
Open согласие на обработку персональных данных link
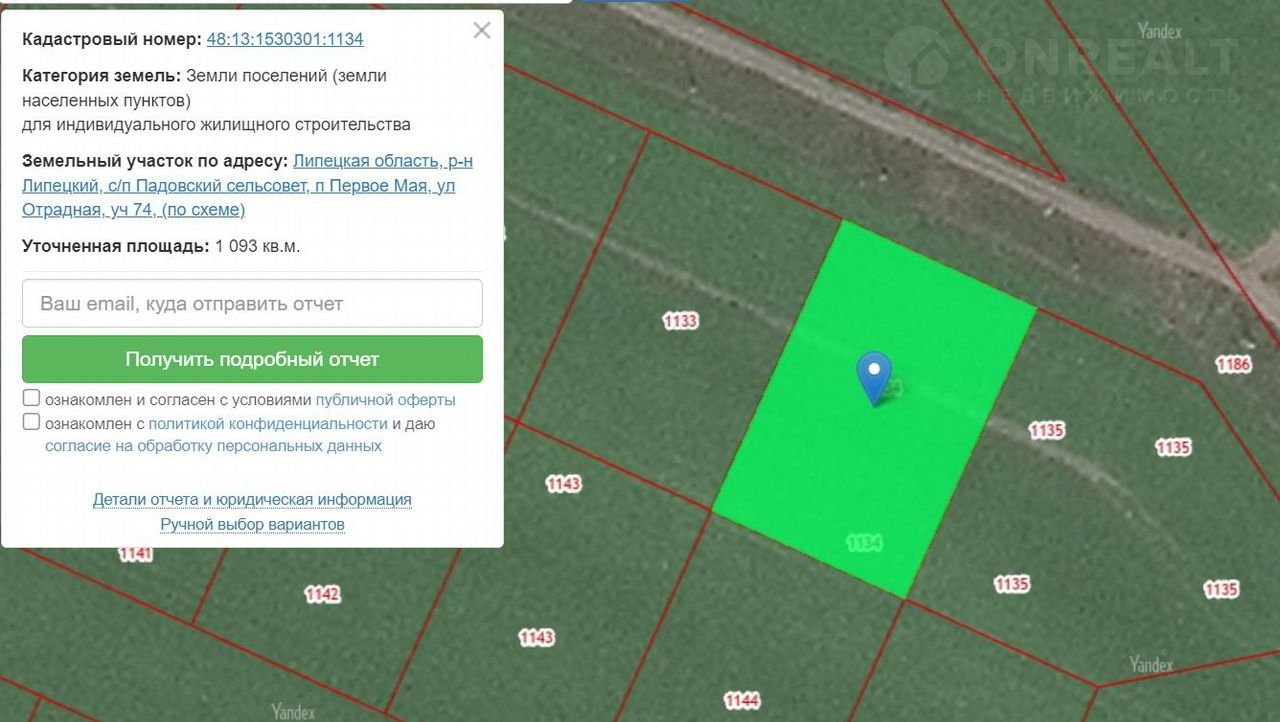tap(213, 446)
